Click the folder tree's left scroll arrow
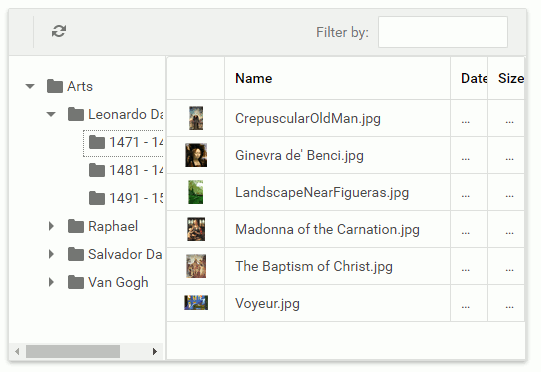 tap(17, 352)
